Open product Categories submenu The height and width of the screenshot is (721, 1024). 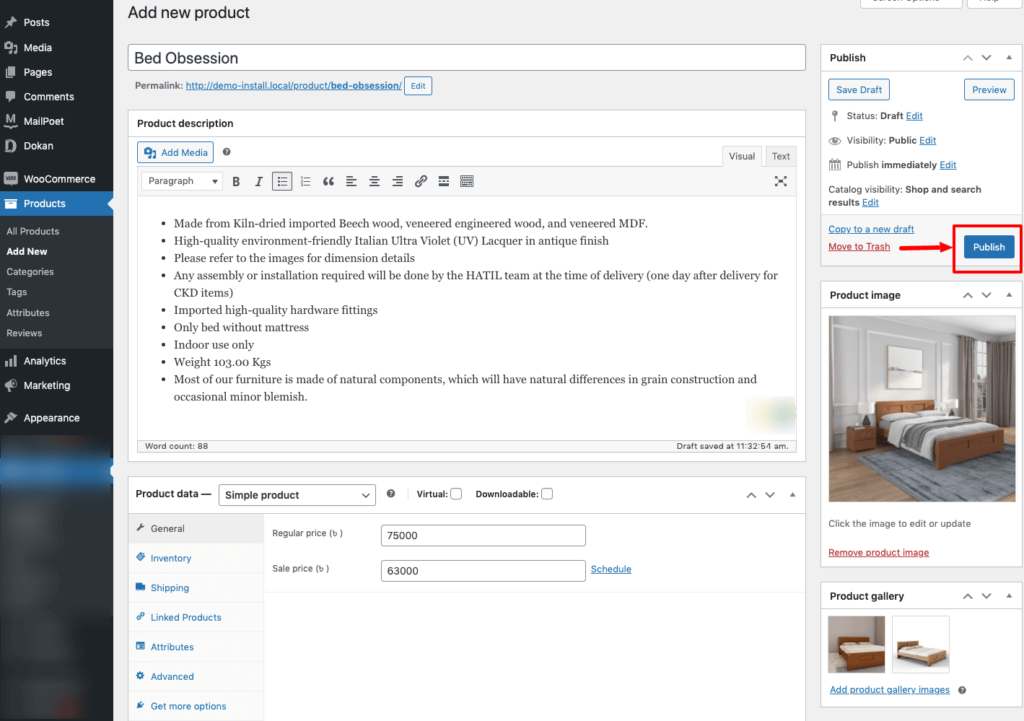30,272
